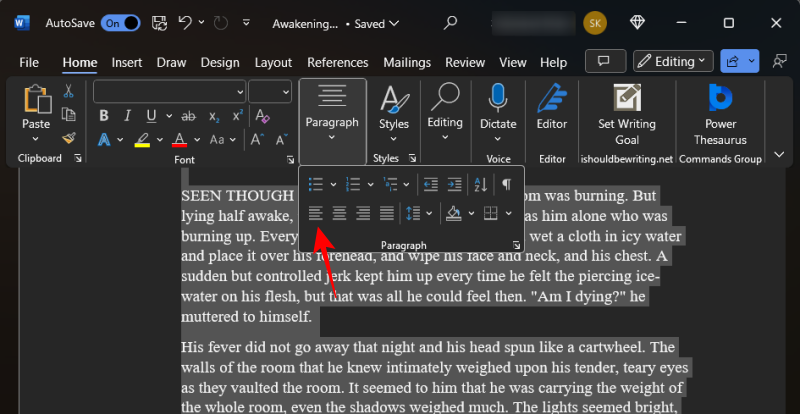Click the Editor button

(552, 110)
